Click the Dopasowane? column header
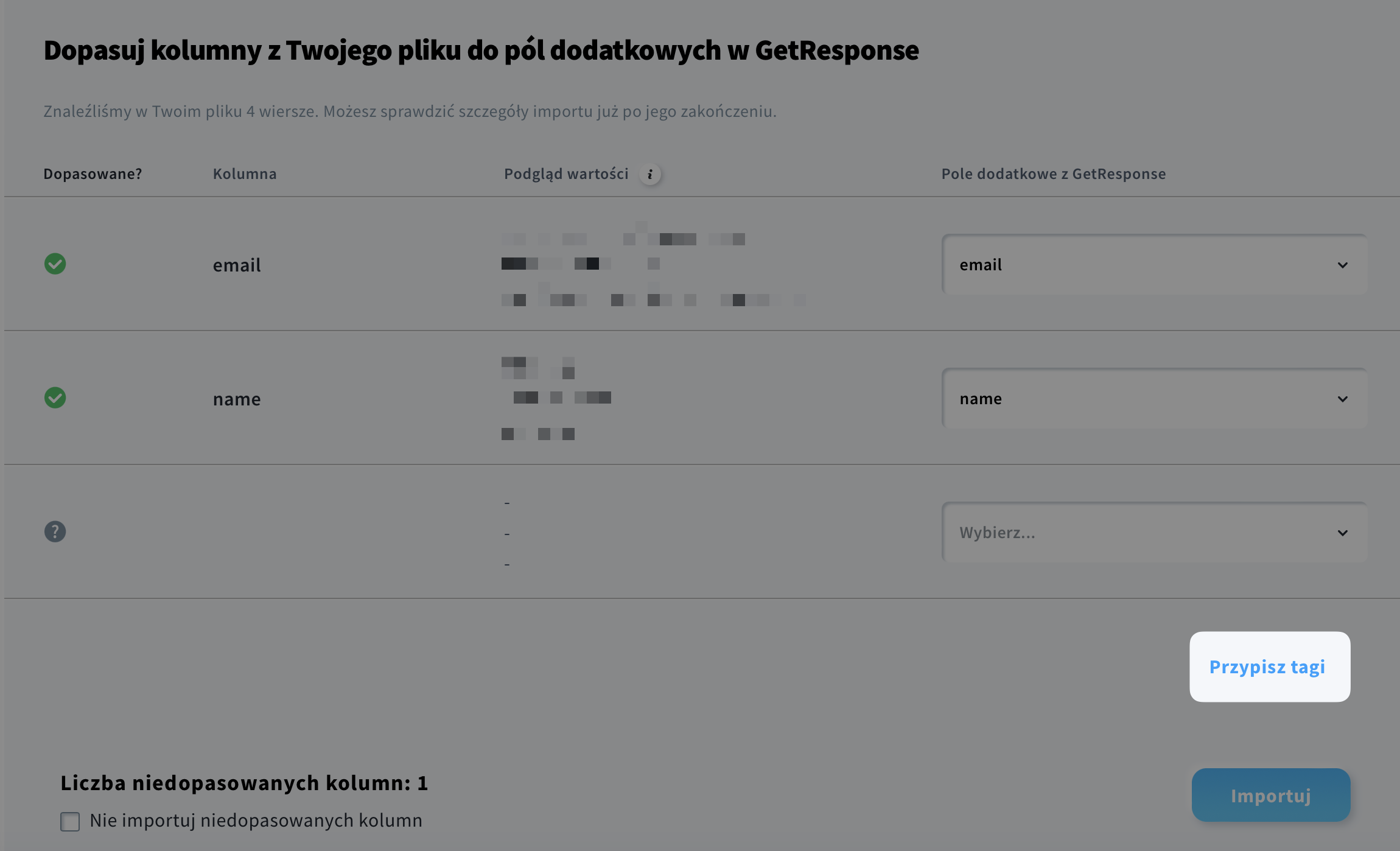Screen dimensions: 1400x851 point(93,174)
